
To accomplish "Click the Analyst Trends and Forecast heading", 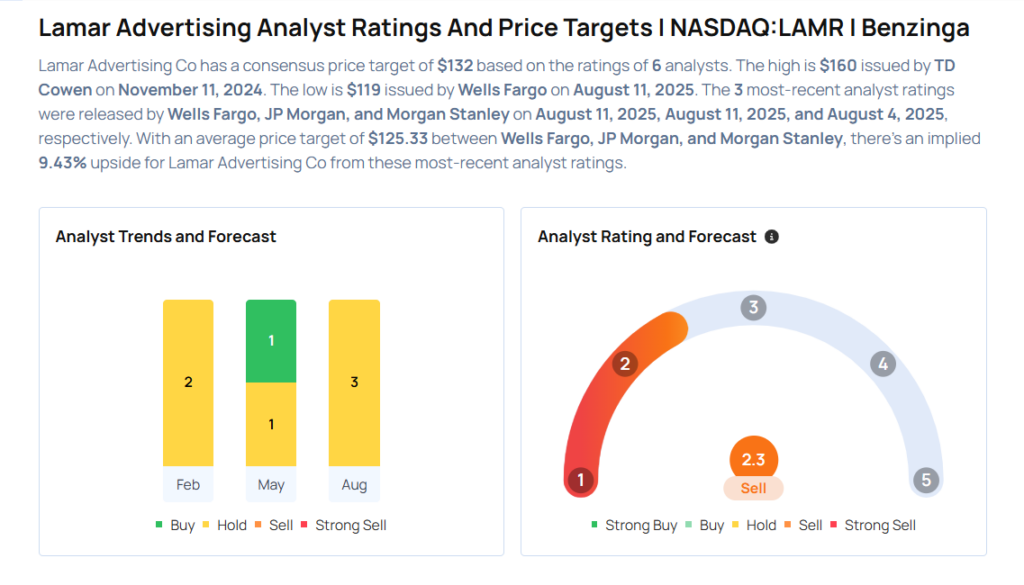I will tap(166, 237).
